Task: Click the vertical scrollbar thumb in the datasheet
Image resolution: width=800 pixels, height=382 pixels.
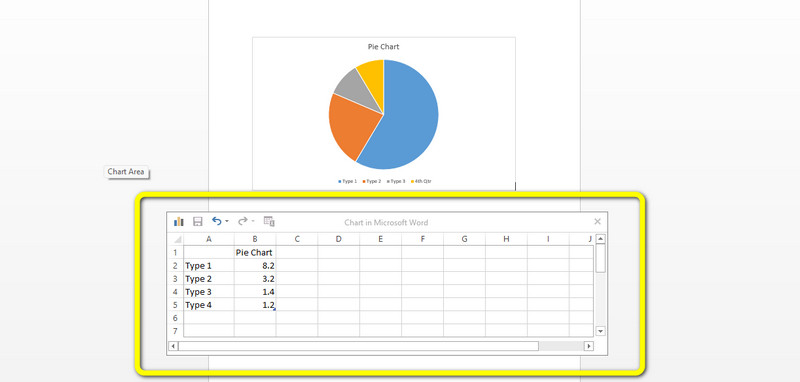Action: pos(601,258)
